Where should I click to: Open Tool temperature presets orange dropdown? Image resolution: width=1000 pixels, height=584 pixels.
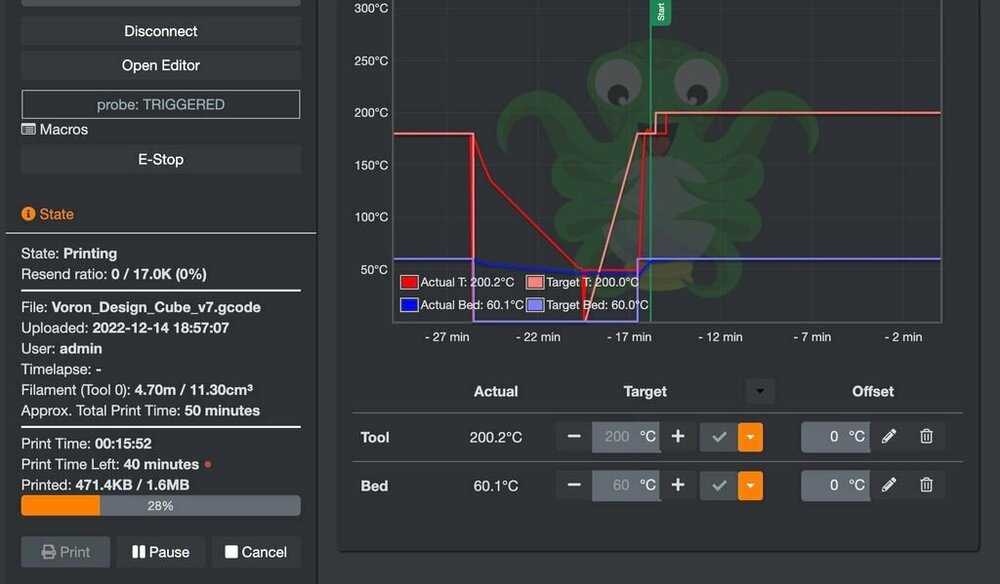(750, 437)
